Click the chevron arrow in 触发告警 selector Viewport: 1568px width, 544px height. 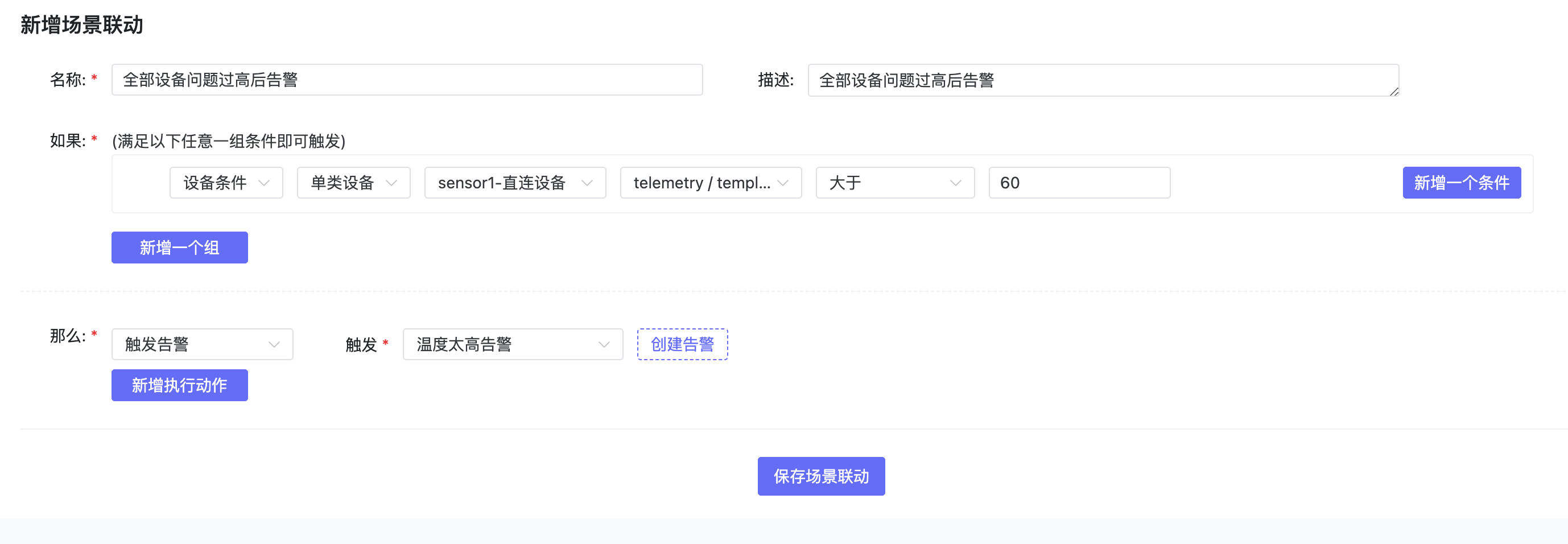(x=274, y=344)
